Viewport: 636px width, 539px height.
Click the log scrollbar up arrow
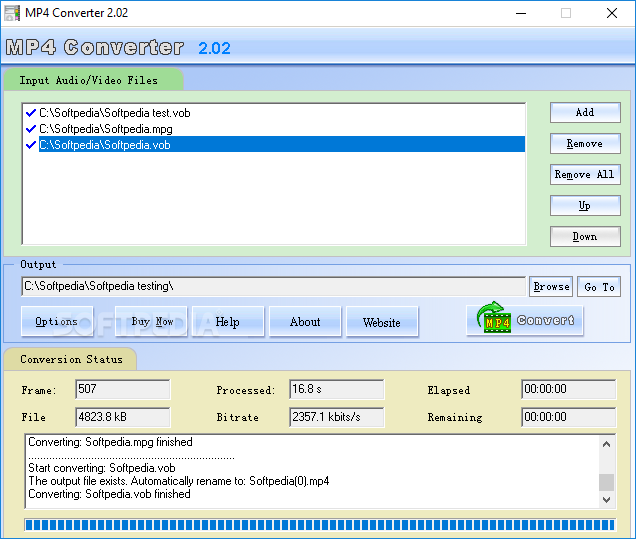pos(606,444)
